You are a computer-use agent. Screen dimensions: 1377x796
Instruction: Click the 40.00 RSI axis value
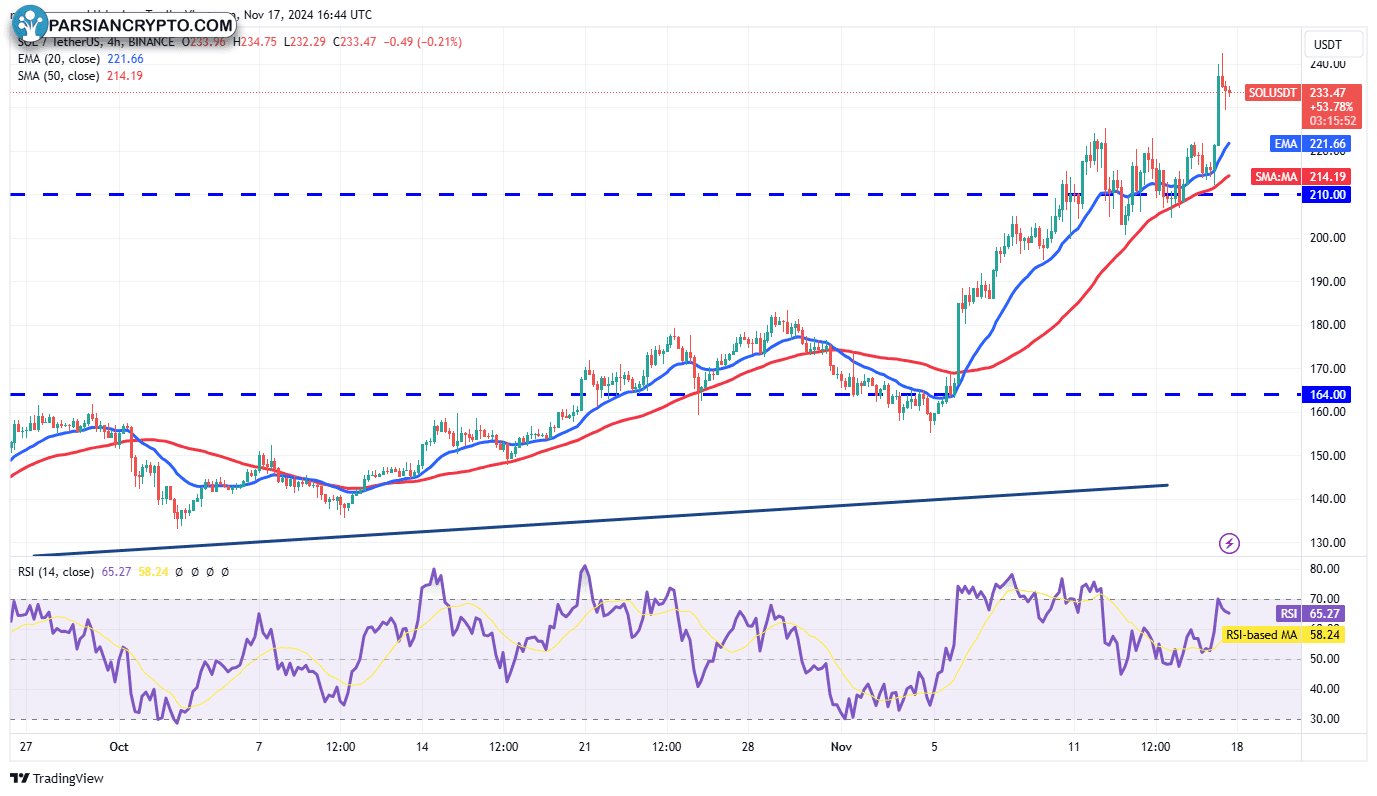click(1325, 689)
